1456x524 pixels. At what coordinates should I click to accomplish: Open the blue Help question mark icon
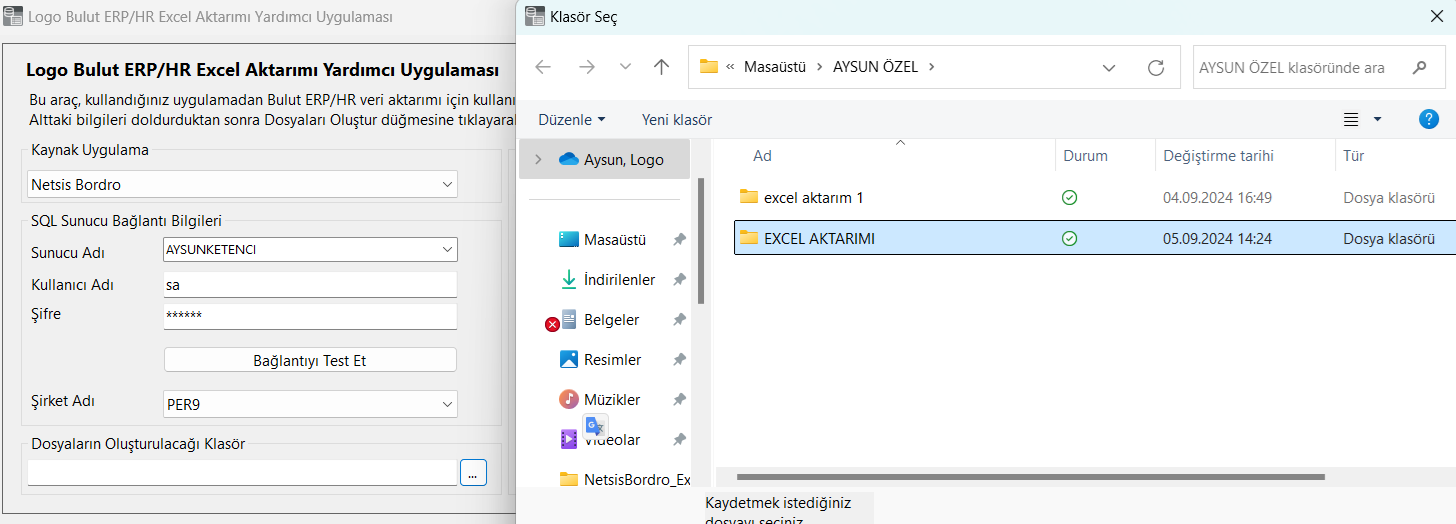point(1429,119)
